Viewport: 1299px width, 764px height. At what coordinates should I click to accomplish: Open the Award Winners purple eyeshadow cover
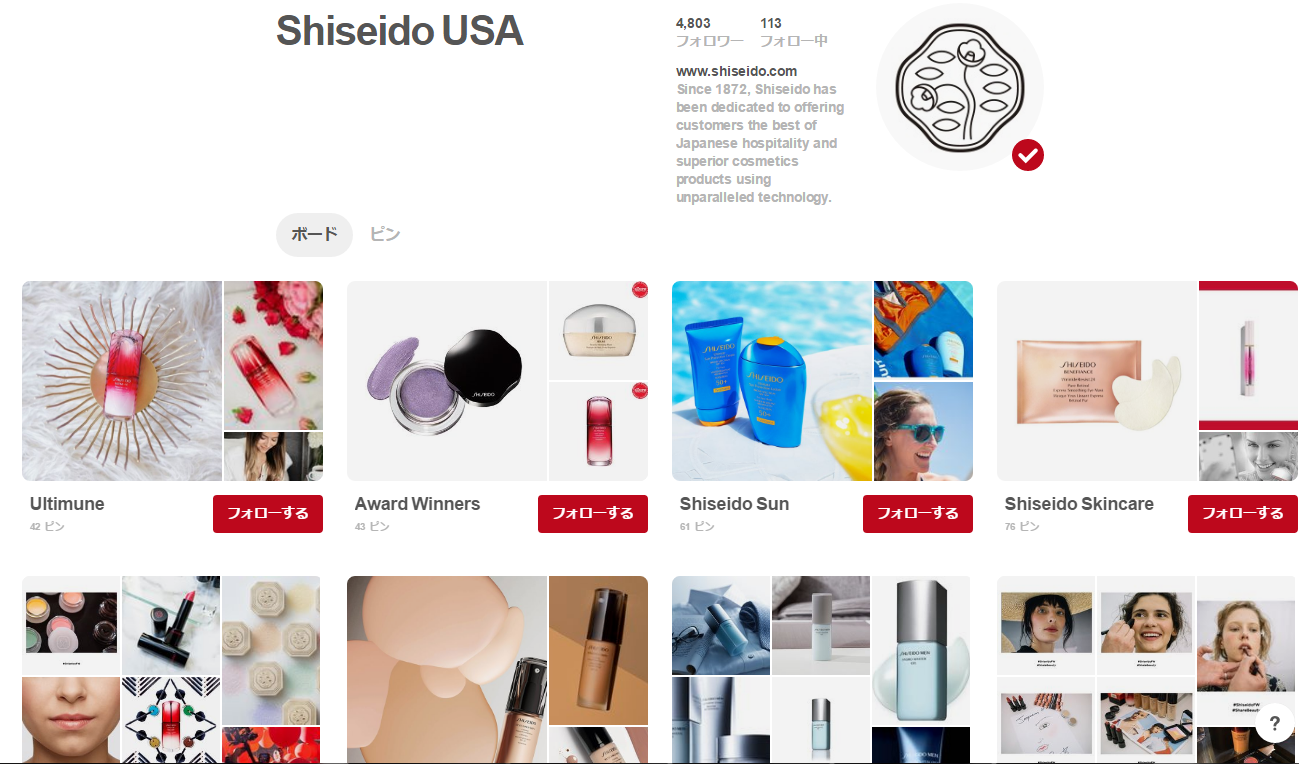point(447,381)
